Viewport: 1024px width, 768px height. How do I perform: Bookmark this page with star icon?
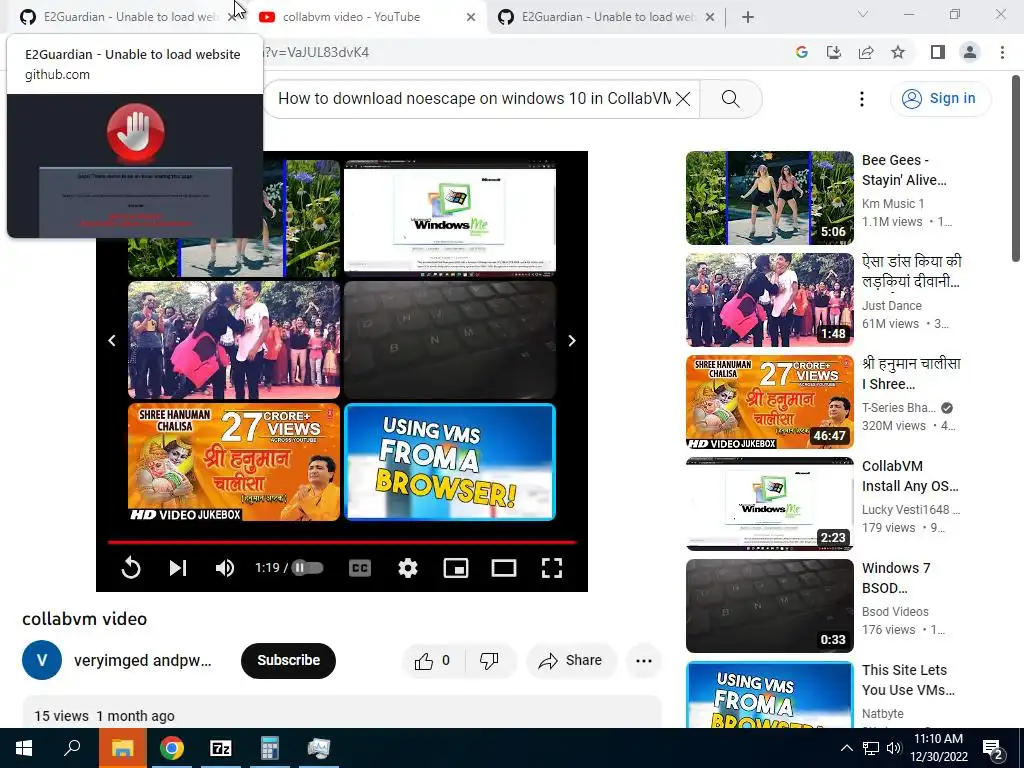[x=898, y=52]
